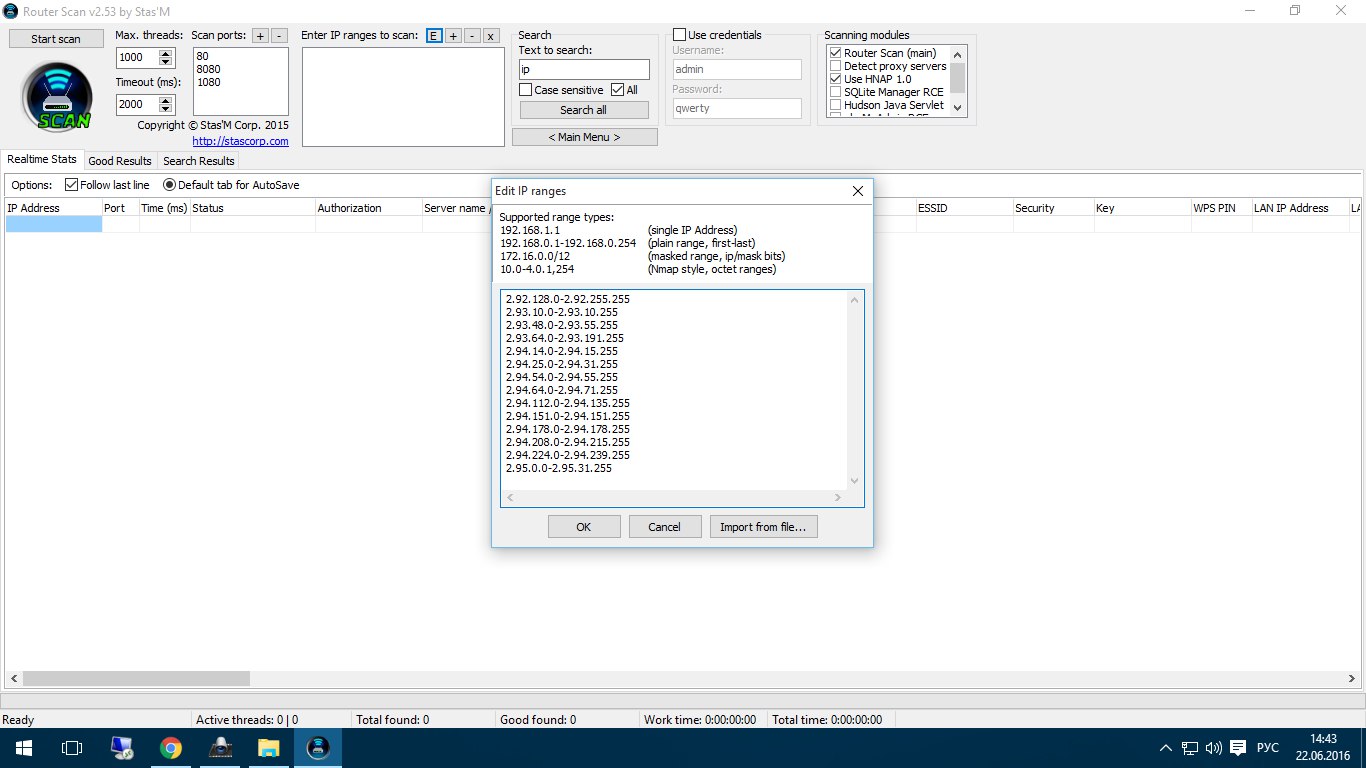Enable Use credentials checkbox
Image resolution: width=1366 pixels, height=768 pixels.
(679, 35)
